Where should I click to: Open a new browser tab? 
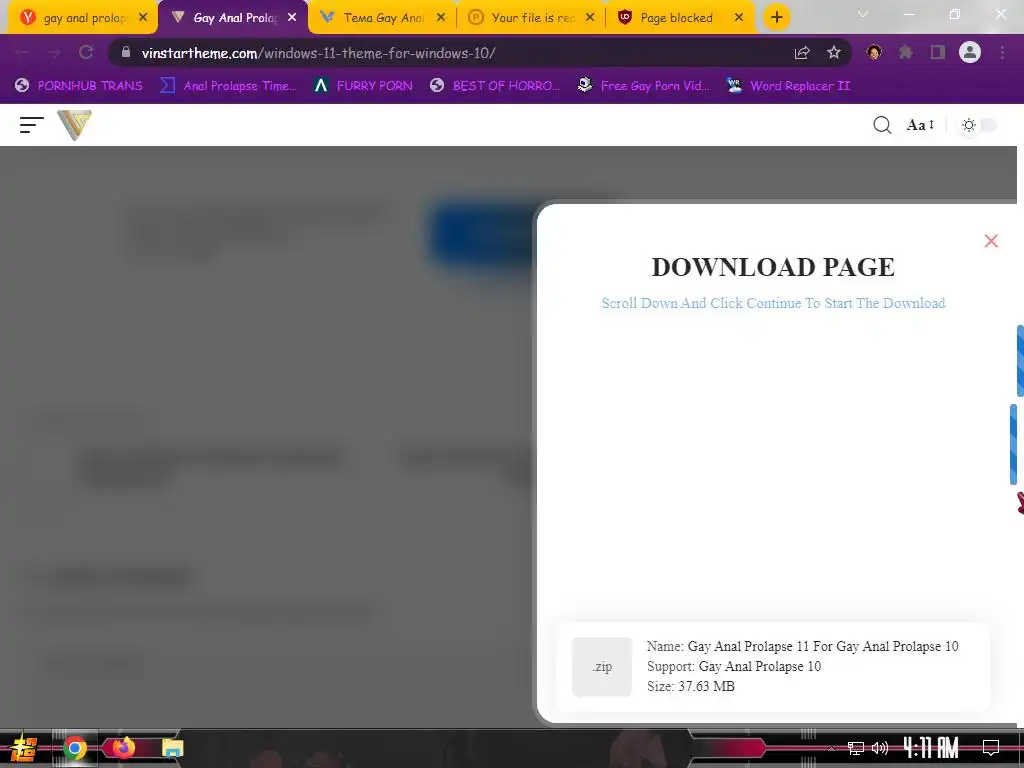click(x=776, y=18)
